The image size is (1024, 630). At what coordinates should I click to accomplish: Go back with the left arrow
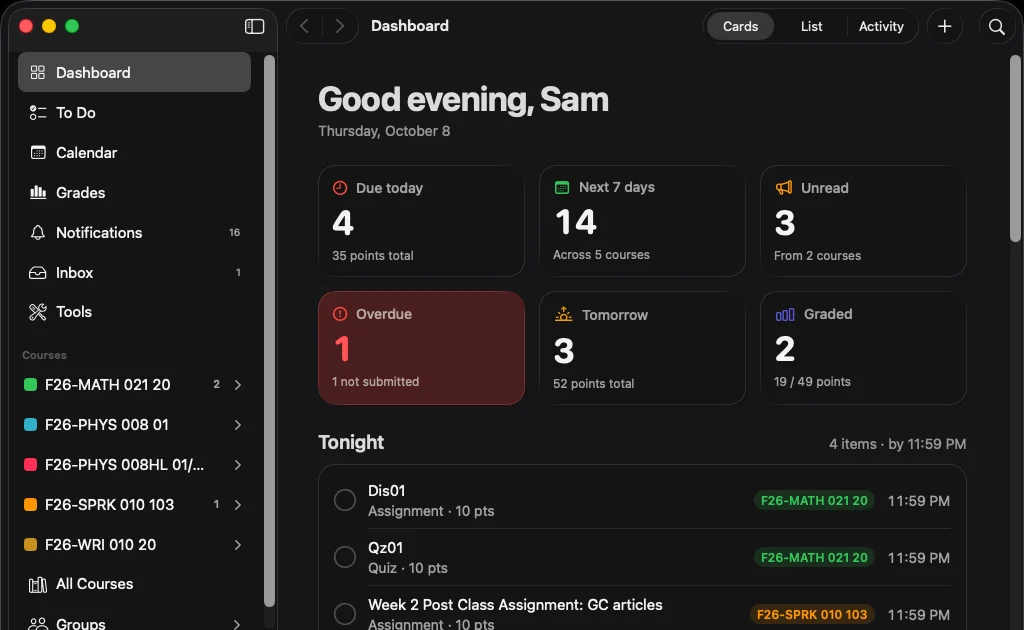(304, 26)
